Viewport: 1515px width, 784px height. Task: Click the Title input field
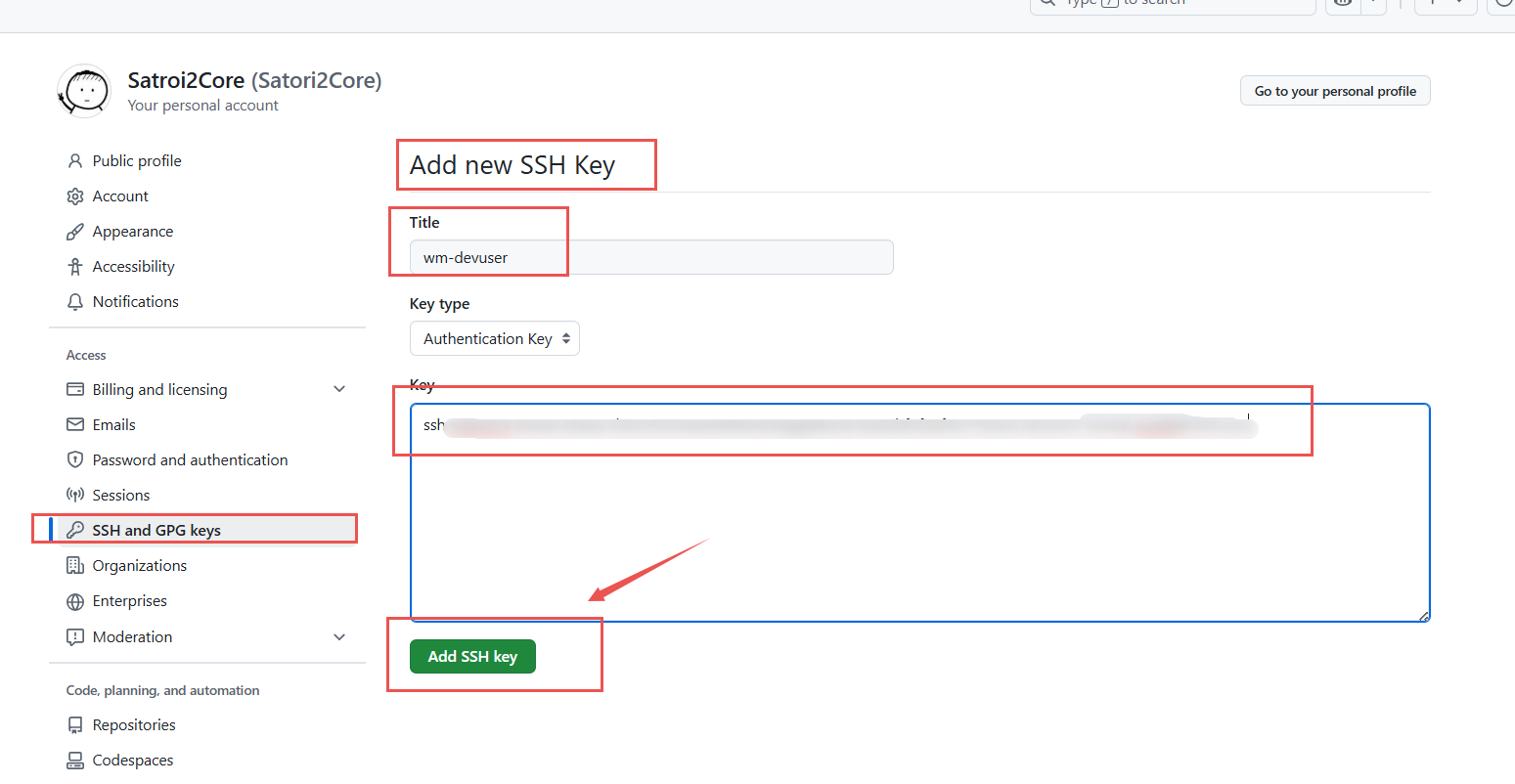point(651,257)
